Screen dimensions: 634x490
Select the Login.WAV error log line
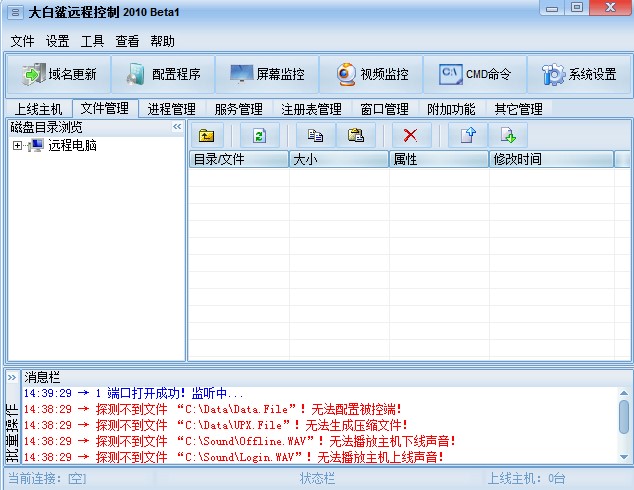(234, 457)
